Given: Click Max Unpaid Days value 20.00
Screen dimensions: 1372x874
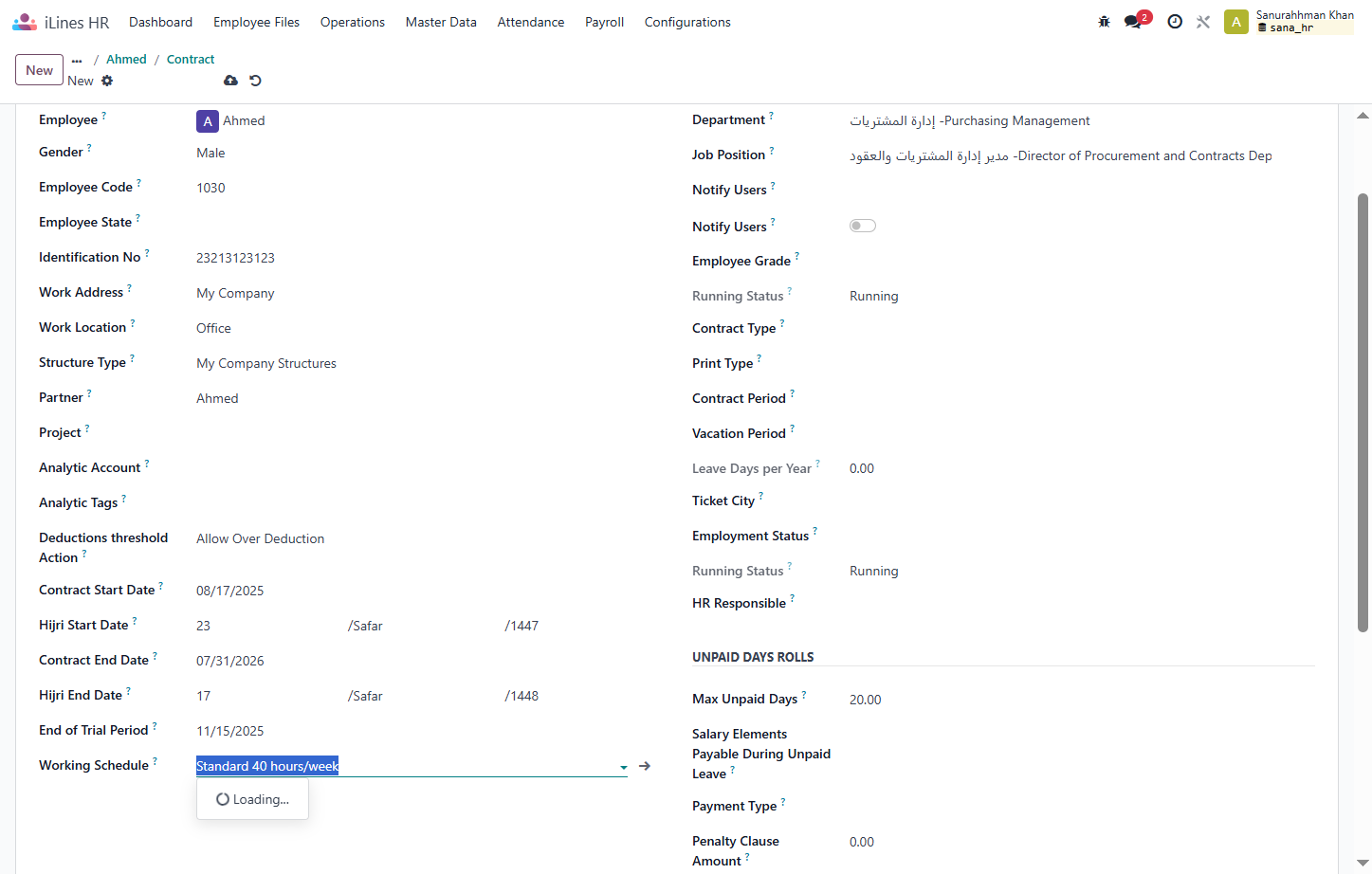Looking at the screenshot, I should (x=866, y=700).
